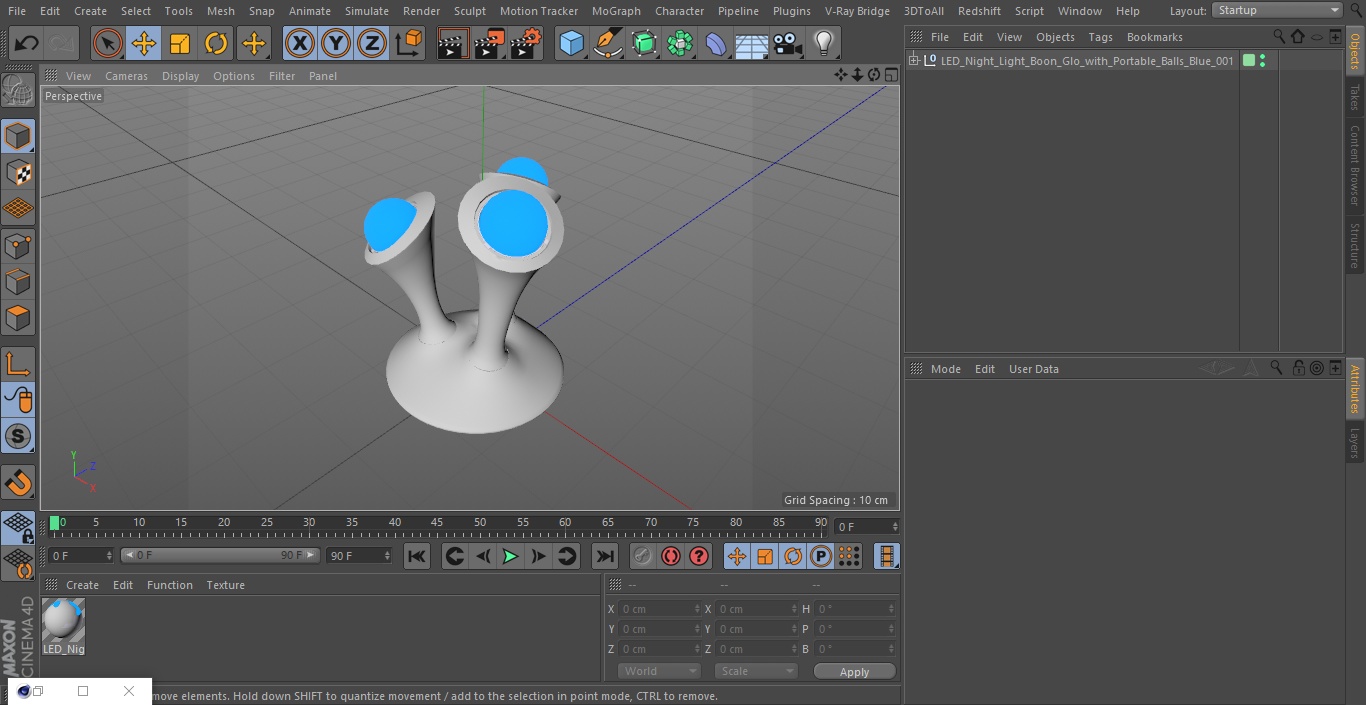Switch to Texture mode

coord(18,172)
